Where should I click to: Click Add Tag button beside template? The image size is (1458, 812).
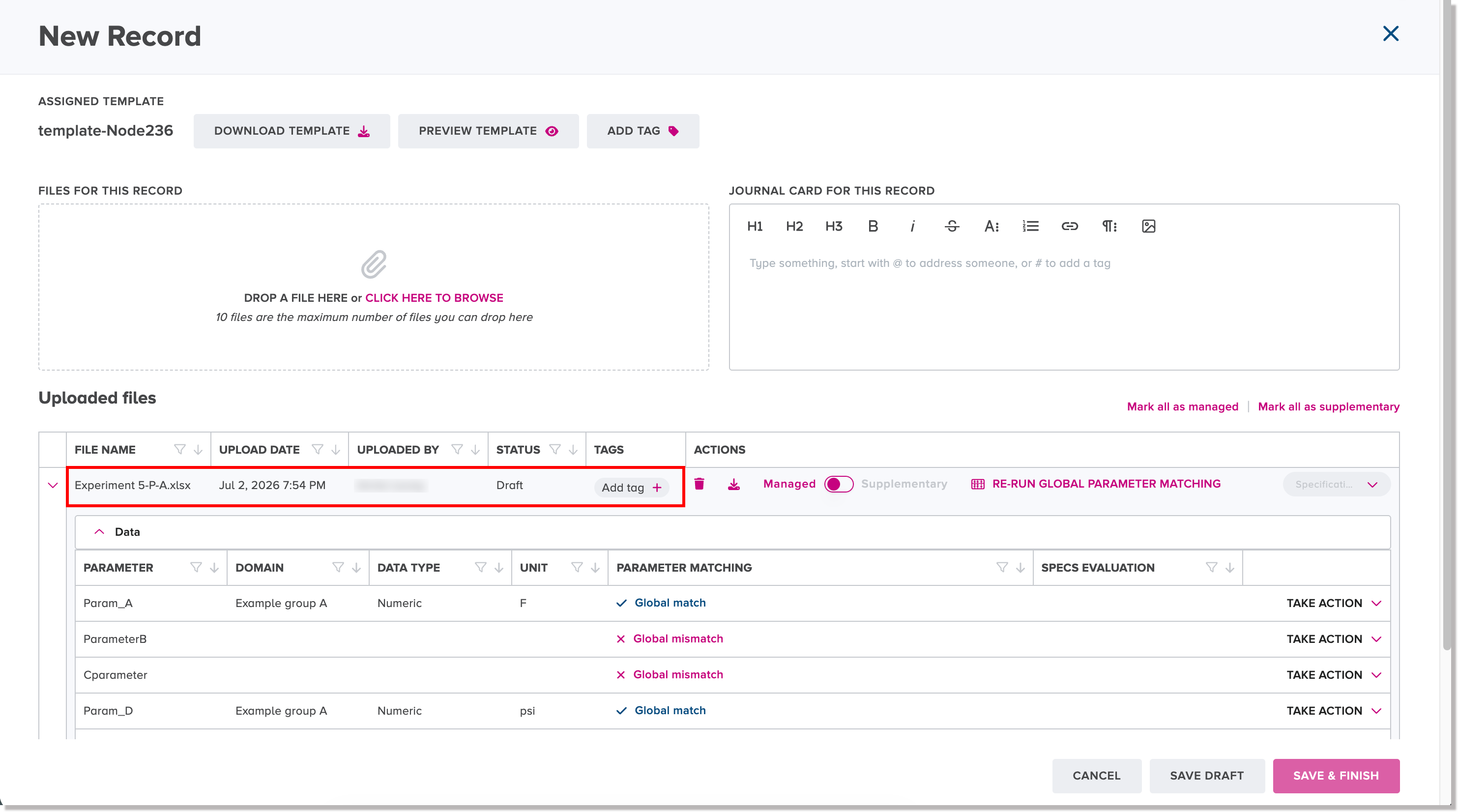642,131
